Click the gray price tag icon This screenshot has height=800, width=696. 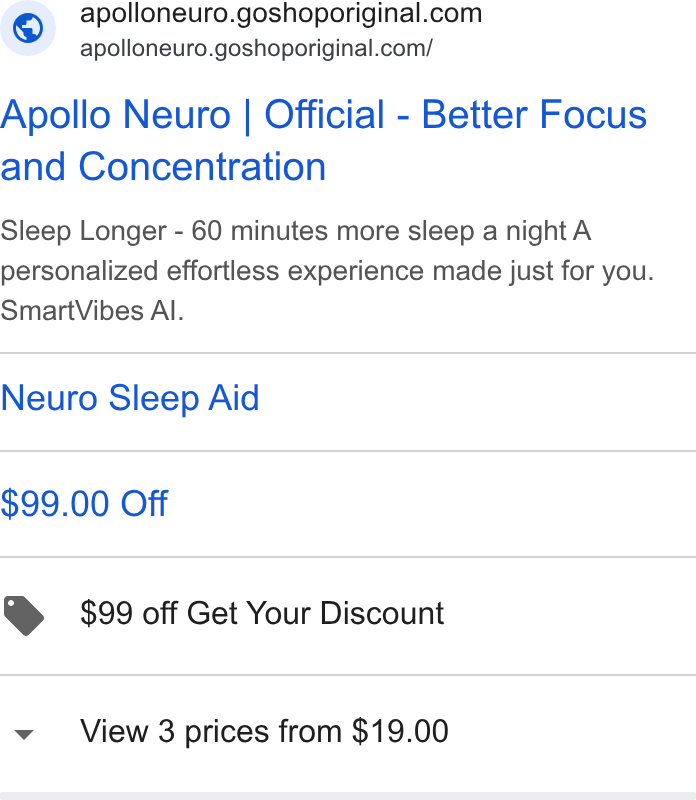(x=23, y=615)
